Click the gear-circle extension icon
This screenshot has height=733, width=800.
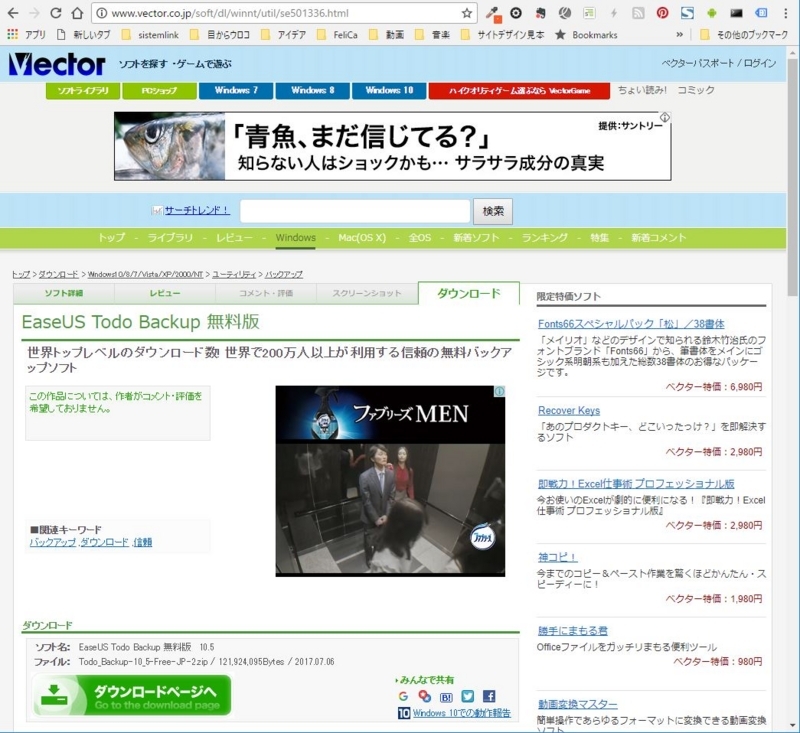coord(516,13)
